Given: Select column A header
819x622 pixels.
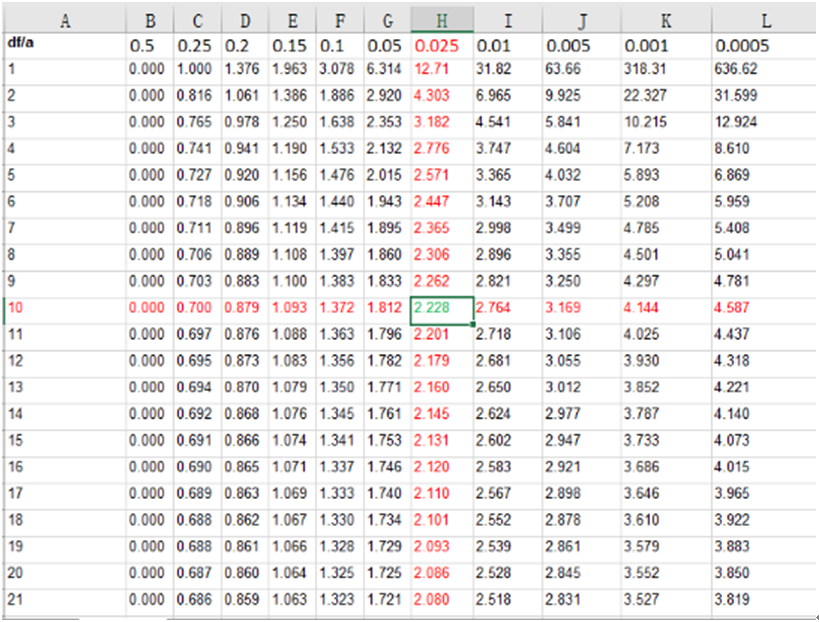Looking at the screenshot, I should [65, 21].
